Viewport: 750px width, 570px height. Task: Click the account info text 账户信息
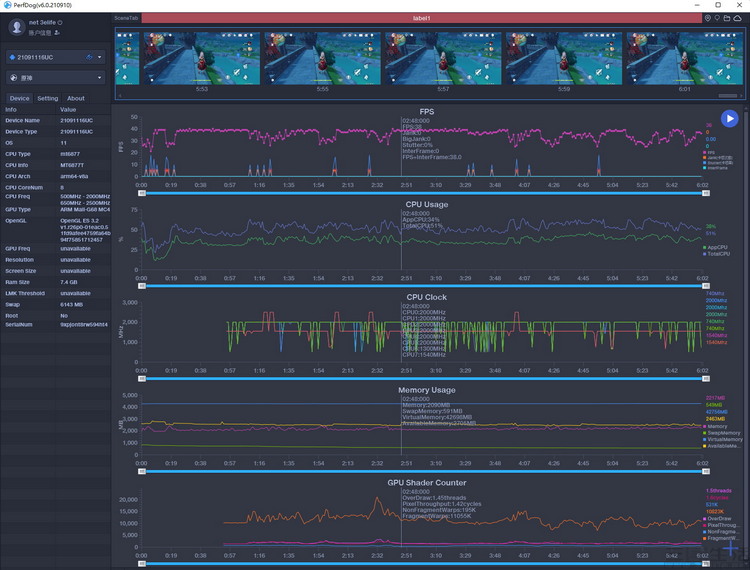point(40,33)
